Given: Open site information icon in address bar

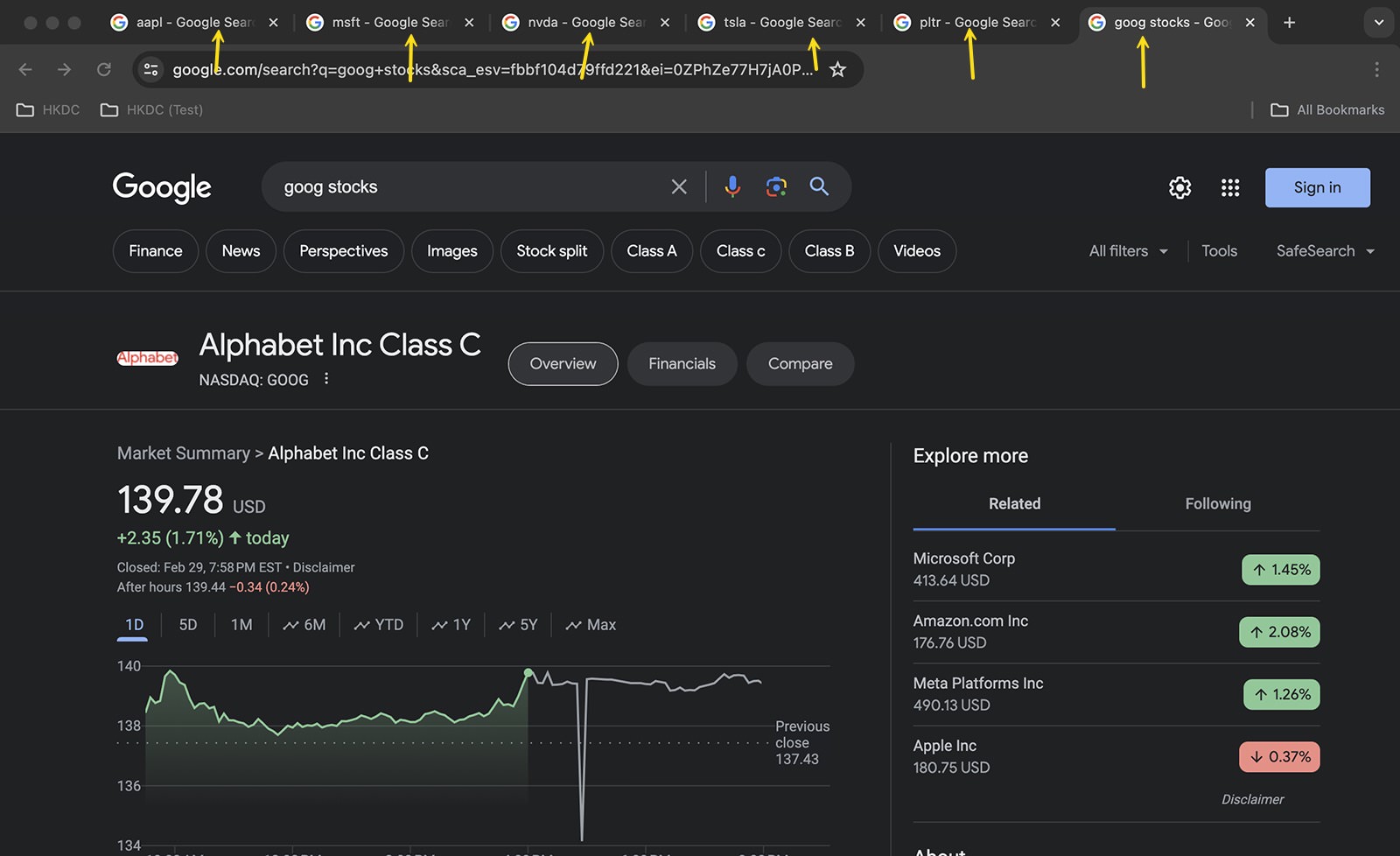Looking at the screenshot, I should (x=150, y=69).
